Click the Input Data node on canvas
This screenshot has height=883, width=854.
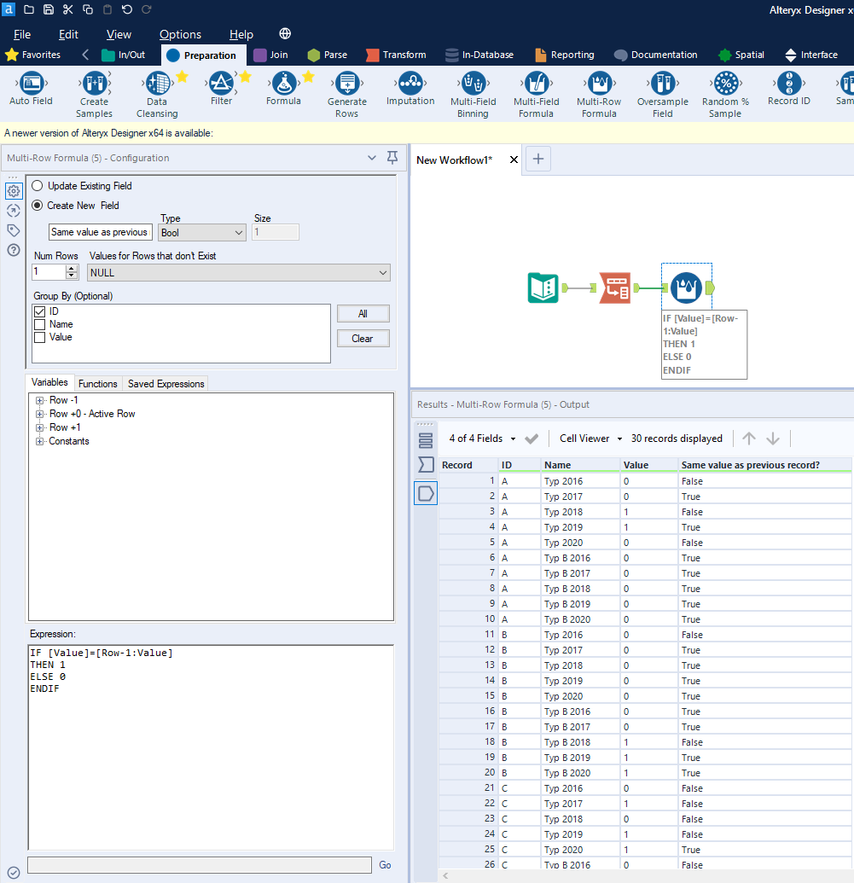[x=543, y=288]
